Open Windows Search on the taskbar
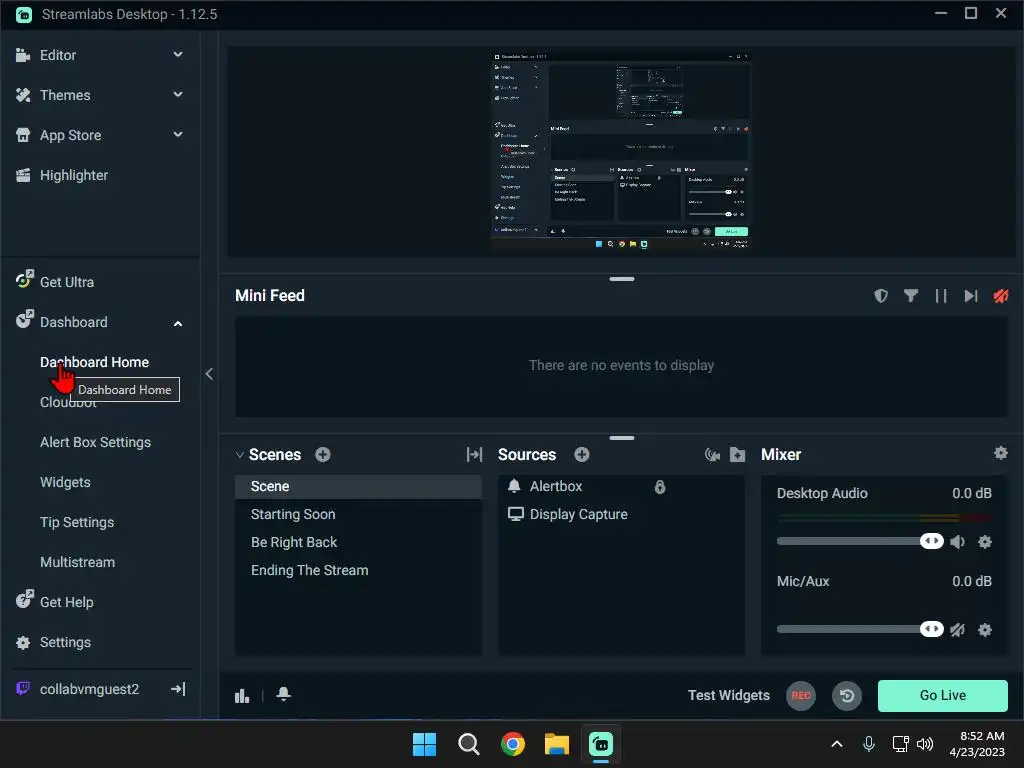The image size is (1024, 768). (x=468, y=744)
